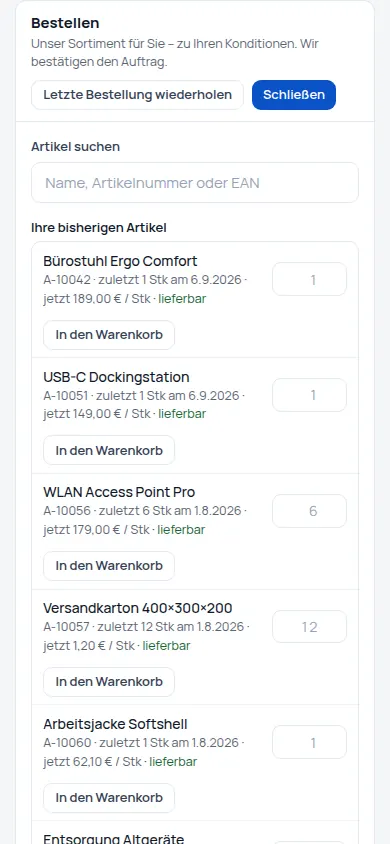Open the Bürostuhl Ergo Comfort item title
390x844 pixels.
[x=120, y=261]
